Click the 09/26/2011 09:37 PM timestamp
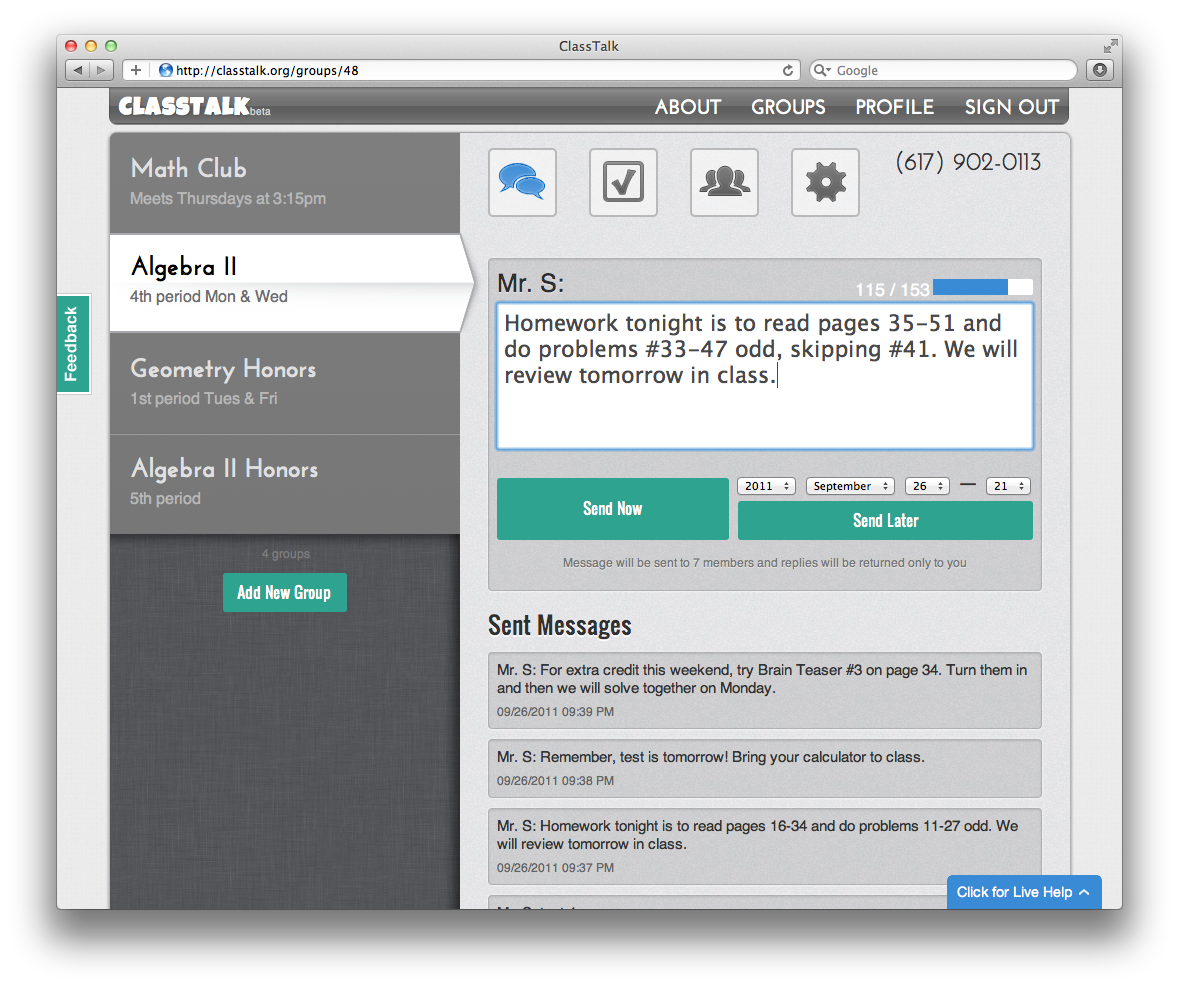1179x988 pixels. (555, 868)
